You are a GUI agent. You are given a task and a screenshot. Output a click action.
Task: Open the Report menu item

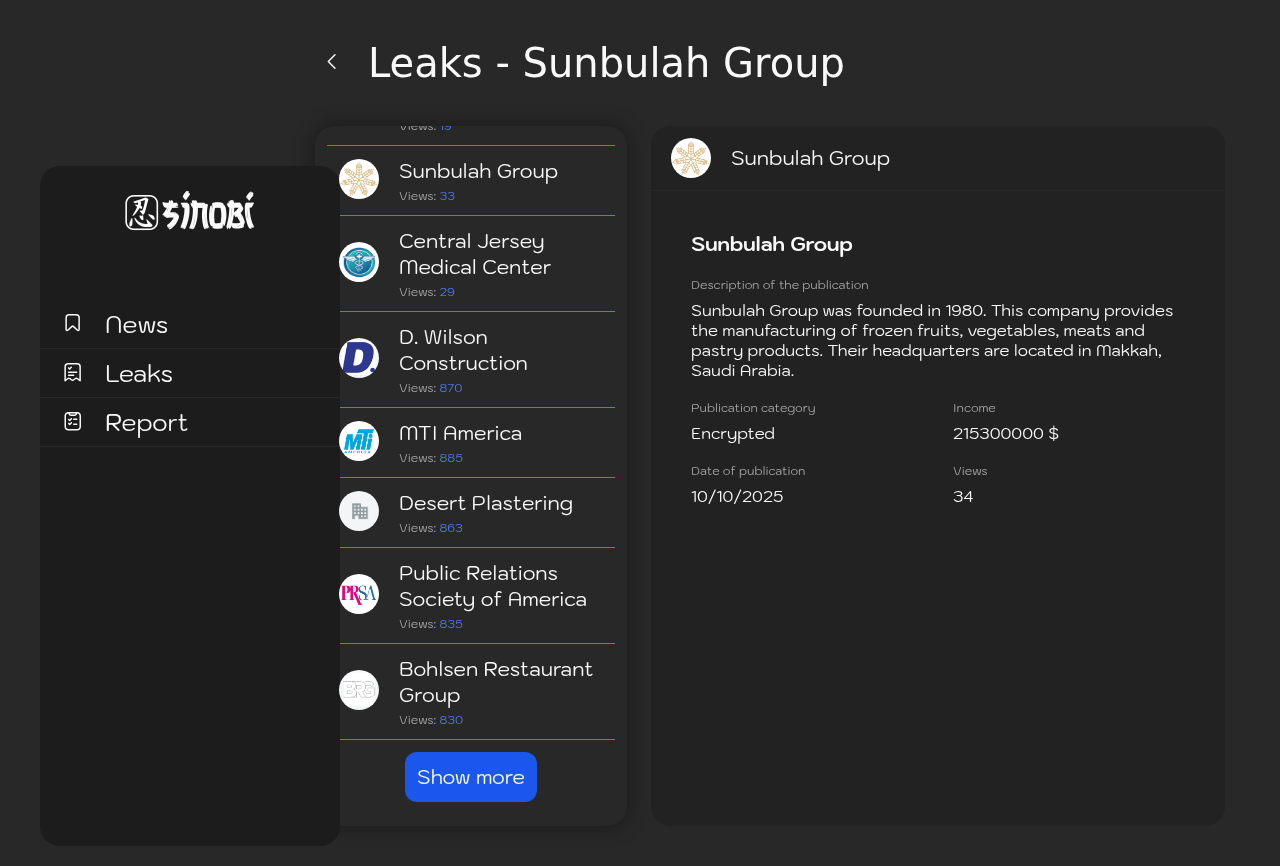[x=146, y=423]
